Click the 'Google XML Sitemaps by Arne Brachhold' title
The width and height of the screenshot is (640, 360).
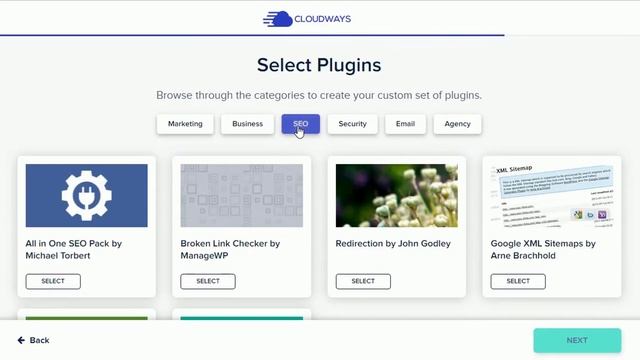(543, 249)
